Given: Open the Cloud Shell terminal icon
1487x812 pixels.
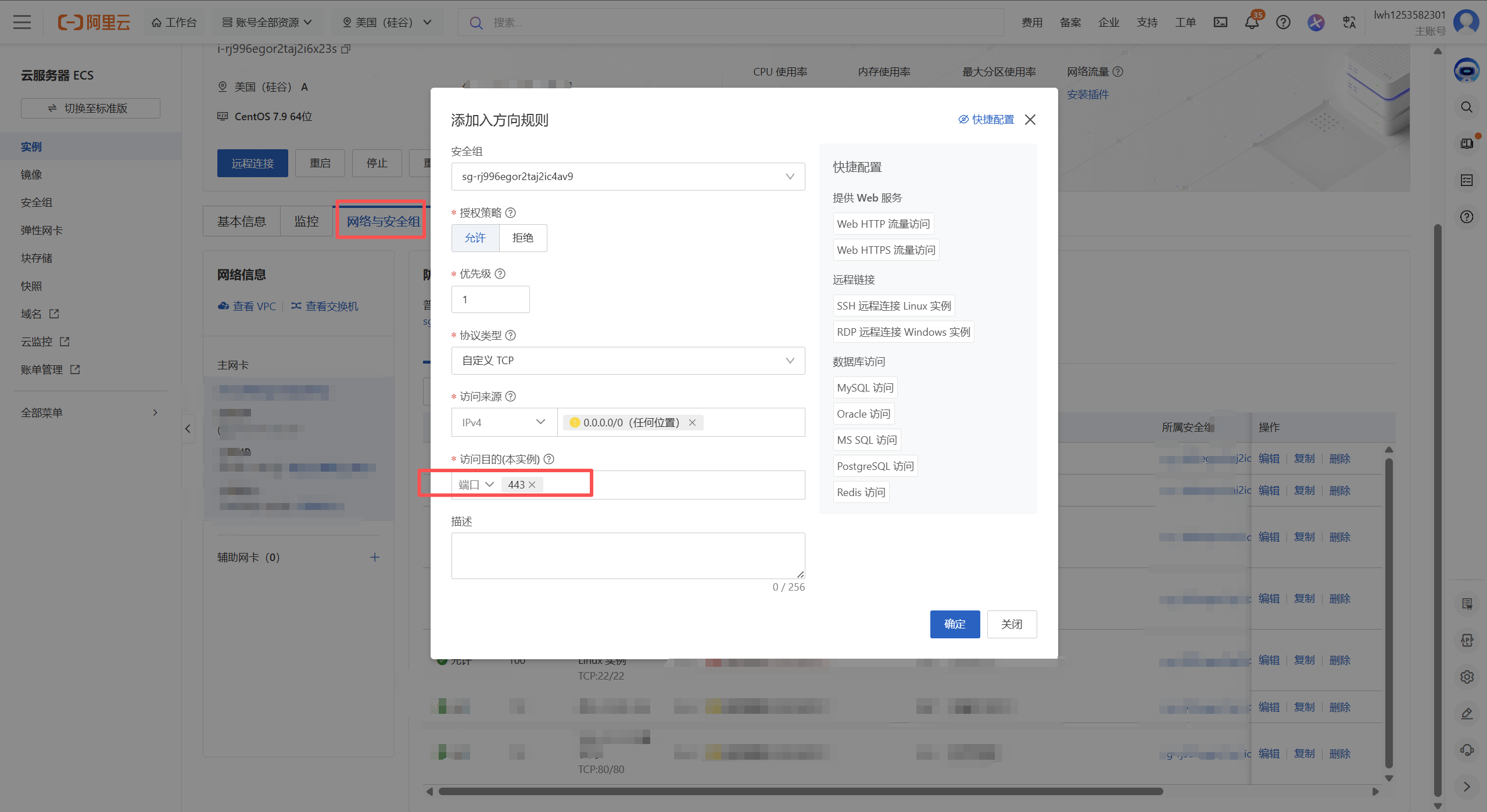Looking at the screenshot, I should pyautogui.click(x=1220, y=23).
